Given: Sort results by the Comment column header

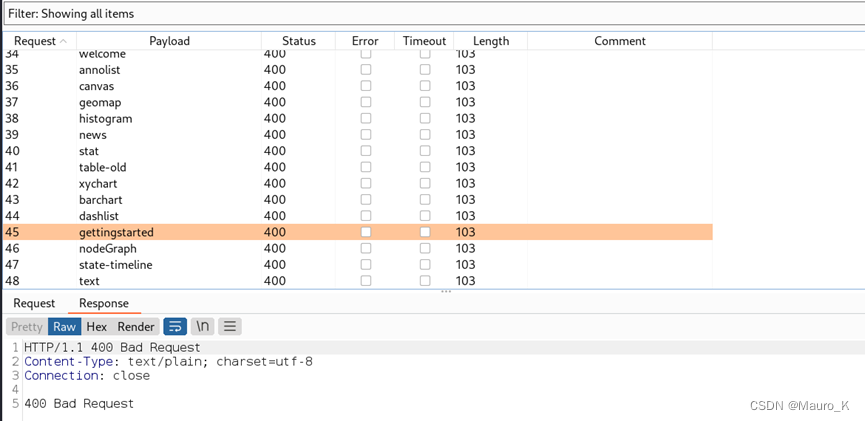Looking at the screenshot, I should [x=620, y=41].
